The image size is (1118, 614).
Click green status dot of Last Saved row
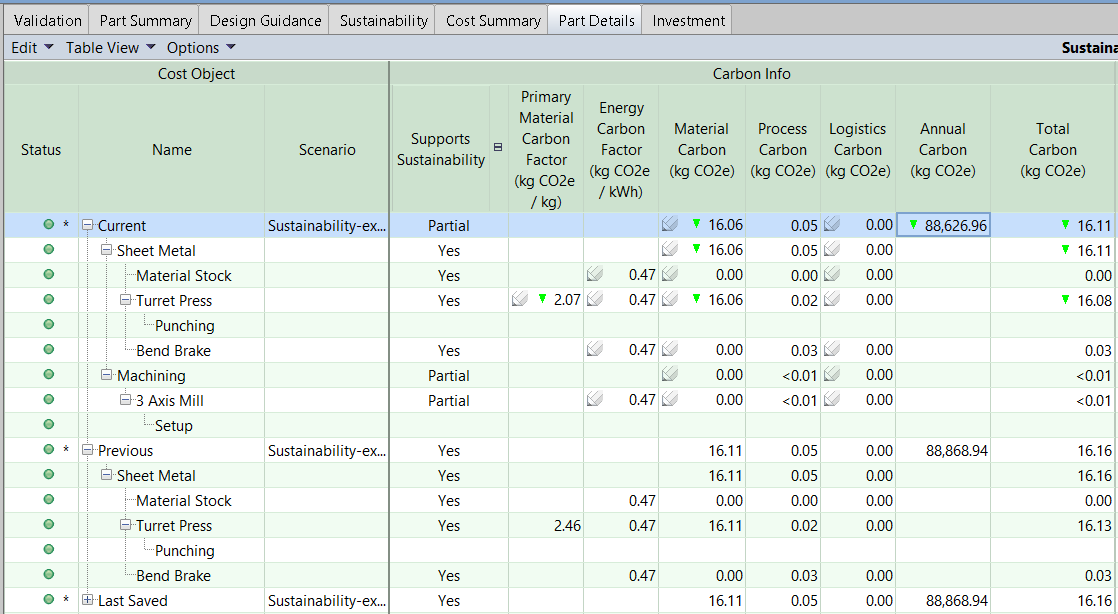coord(48,600)
